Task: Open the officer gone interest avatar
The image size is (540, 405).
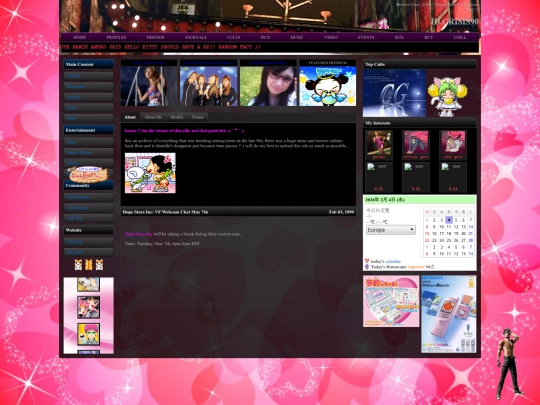Action: (416, 143)
